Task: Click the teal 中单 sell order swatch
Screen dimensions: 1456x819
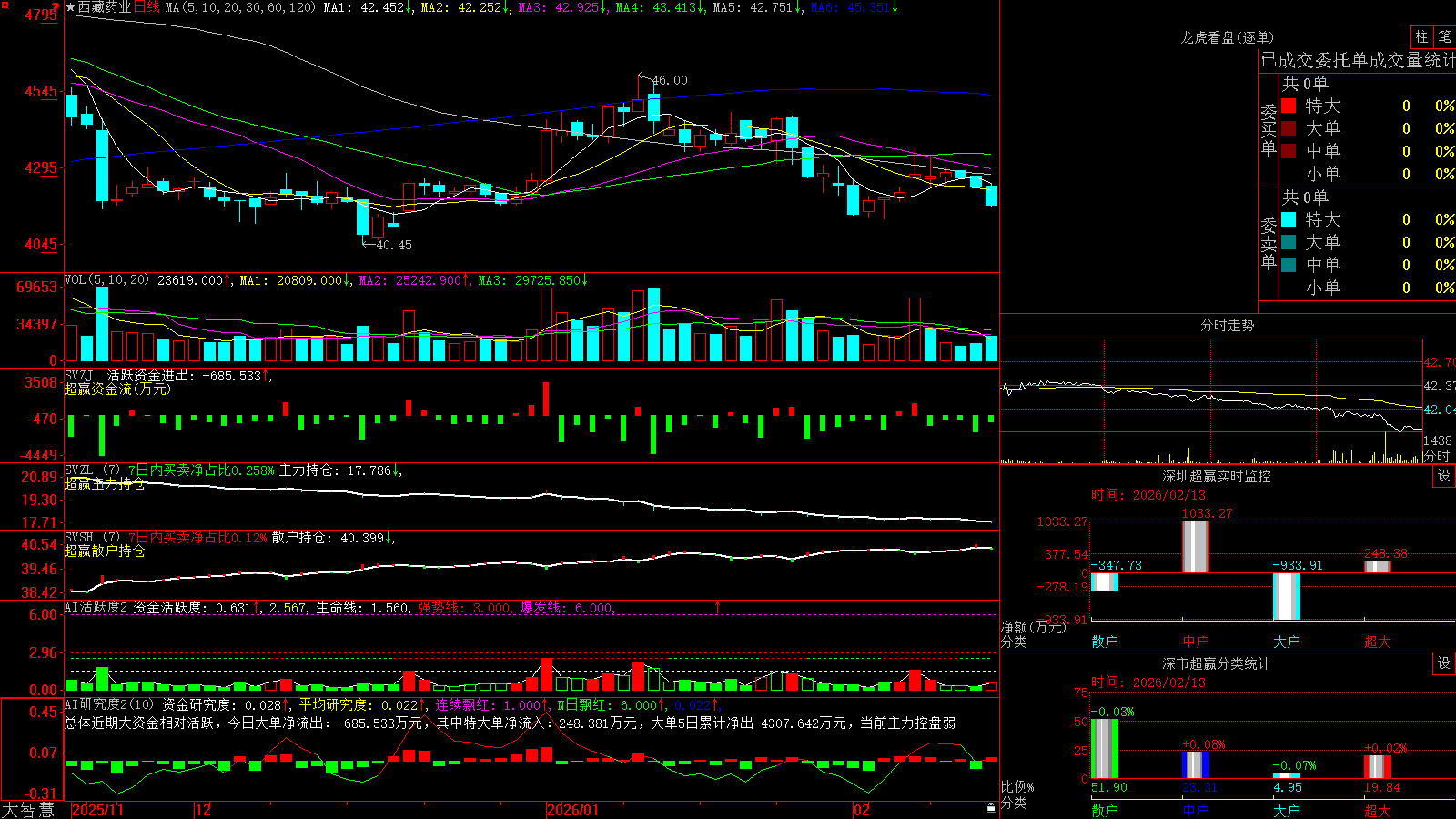Action: coord(1289,265)
